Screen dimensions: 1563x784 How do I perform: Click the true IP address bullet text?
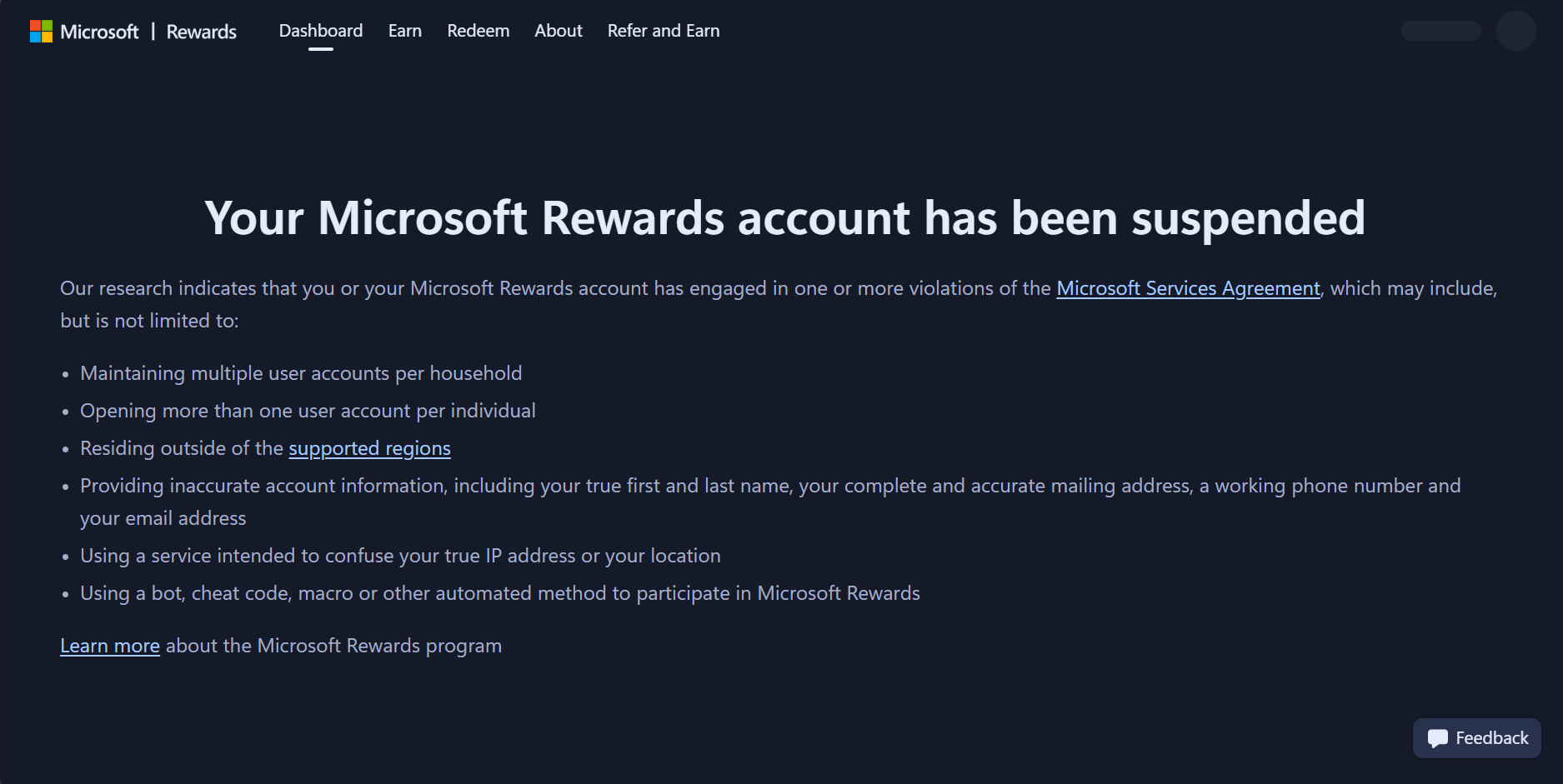(400, 556)
